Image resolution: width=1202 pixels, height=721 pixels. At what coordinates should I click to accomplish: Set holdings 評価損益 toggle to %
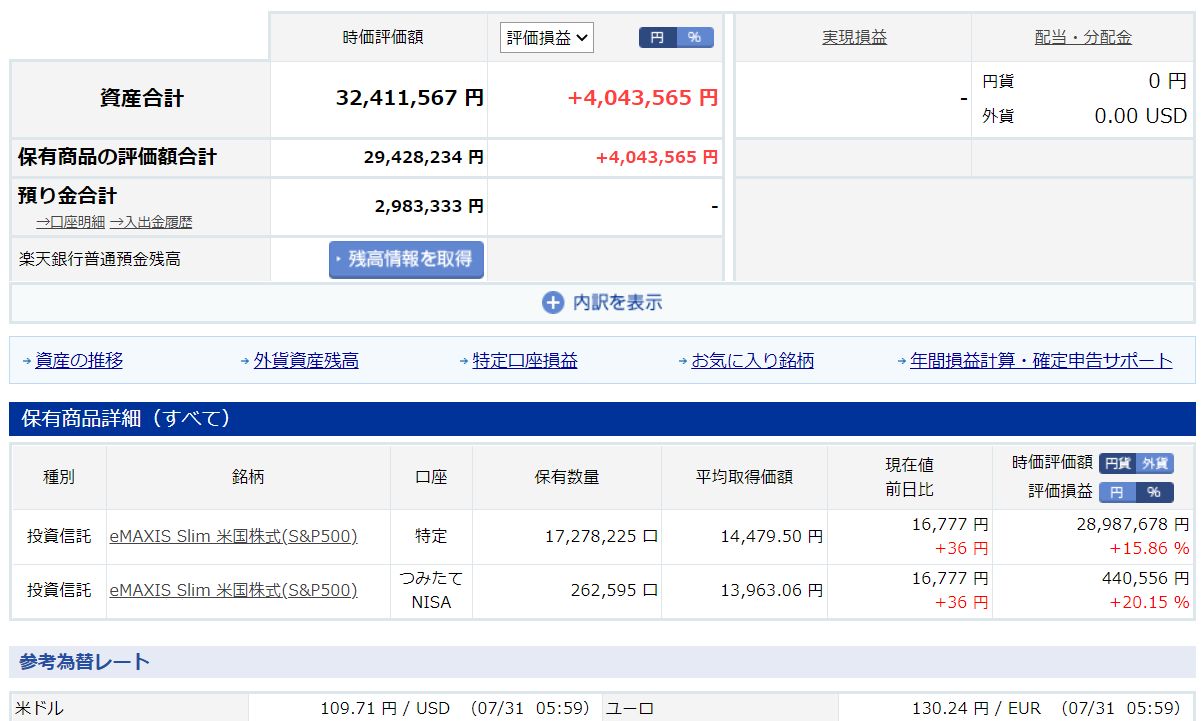coord(1153,492)
